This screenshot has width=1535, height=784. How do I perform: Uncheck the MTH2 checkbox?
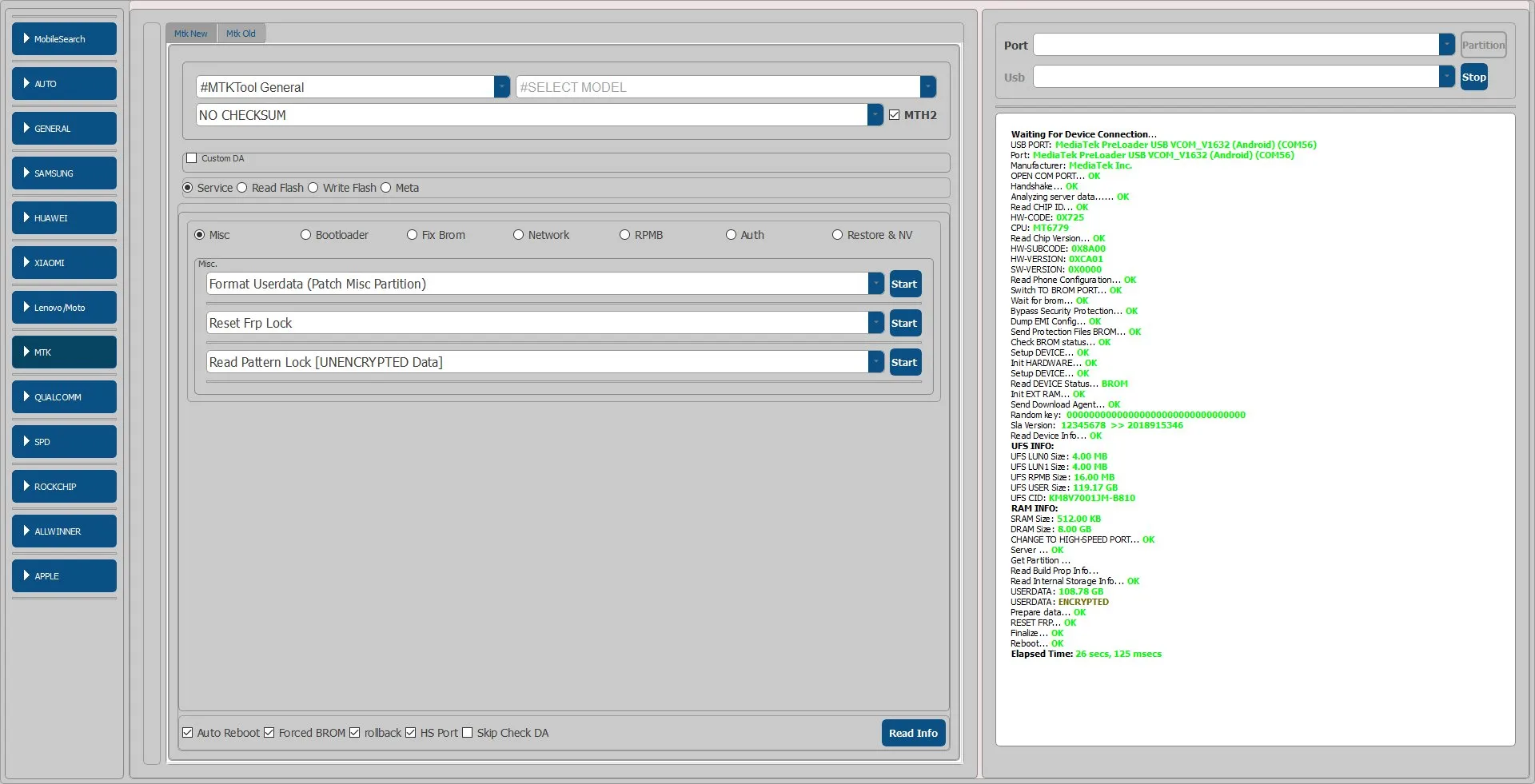pyautogui.click(x=895, y=115)
